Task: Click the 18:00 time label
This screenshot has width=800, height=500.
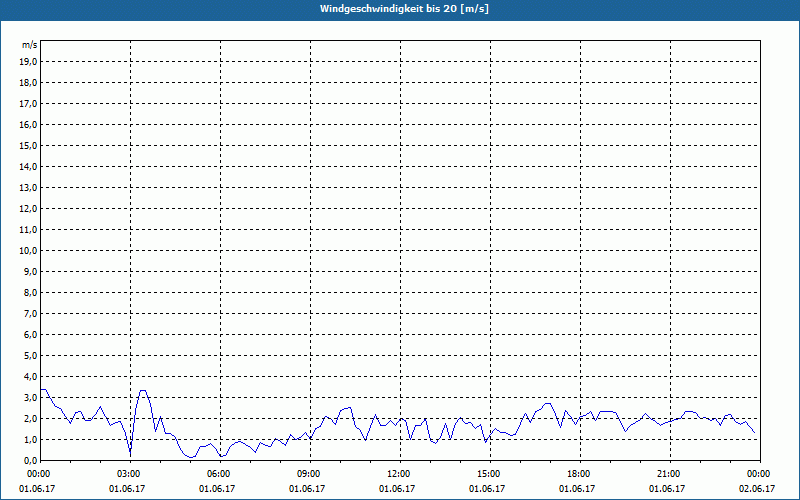Action: pos(580,474)
